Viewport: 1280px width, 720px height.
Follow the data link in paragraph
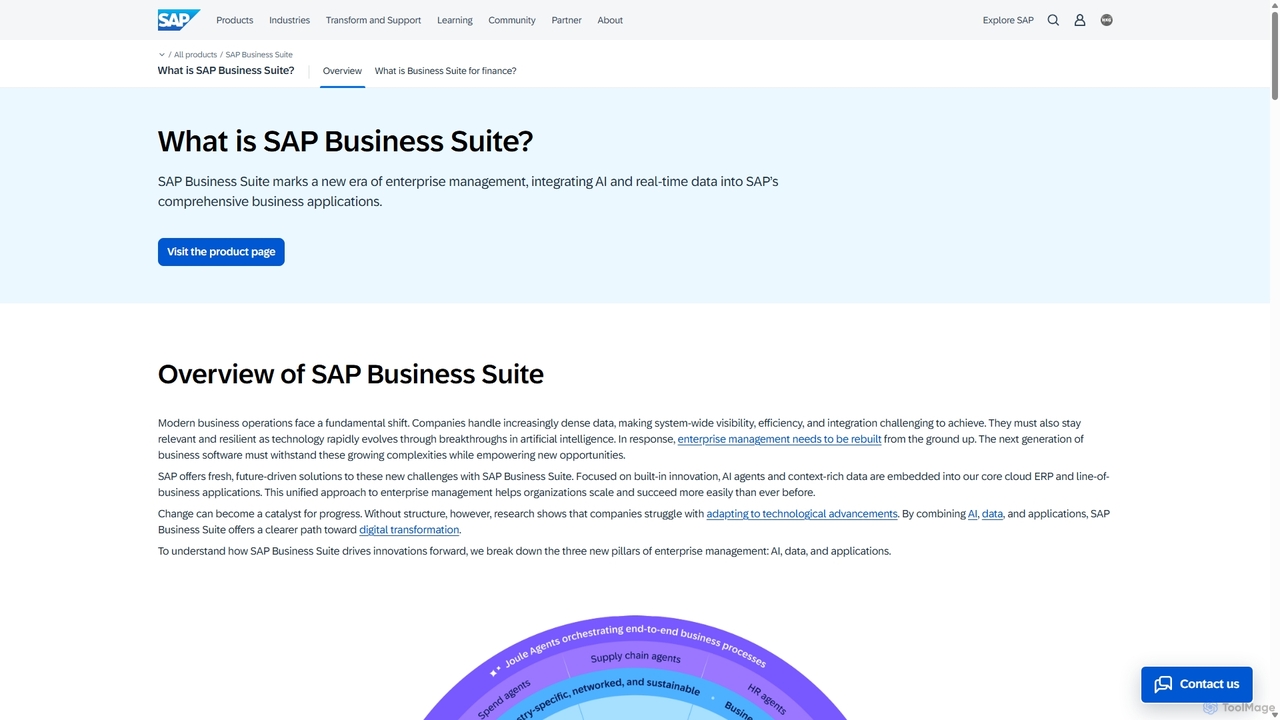coord(992,514)
